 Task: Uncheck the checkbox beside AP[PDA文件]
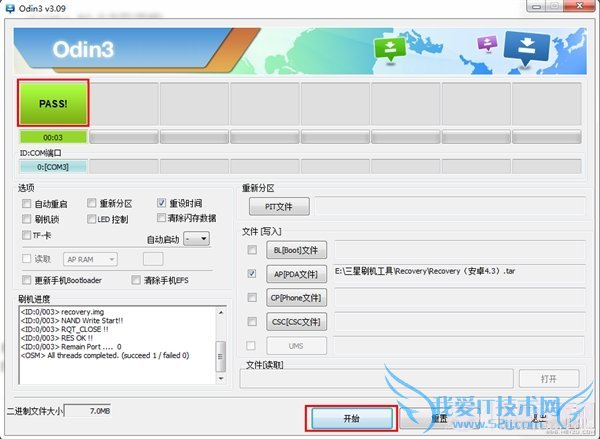[x=252, y=274]
